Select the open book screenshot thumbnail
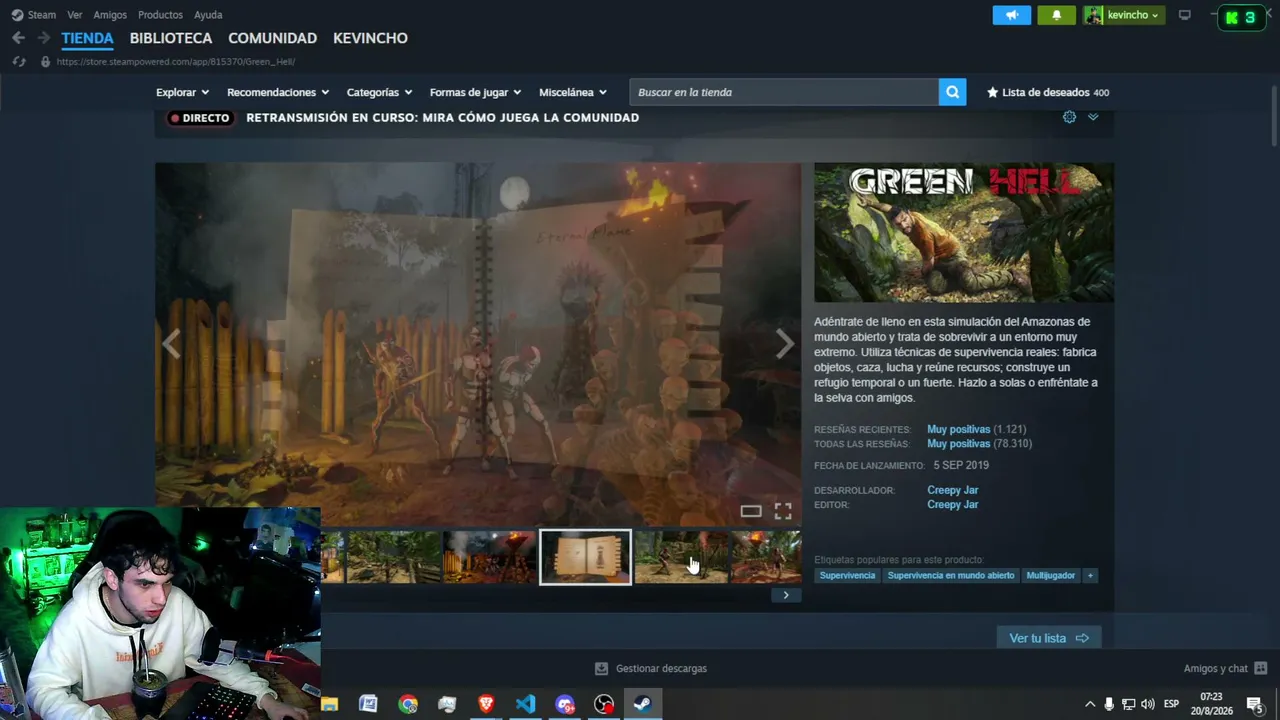 (585, 557)
